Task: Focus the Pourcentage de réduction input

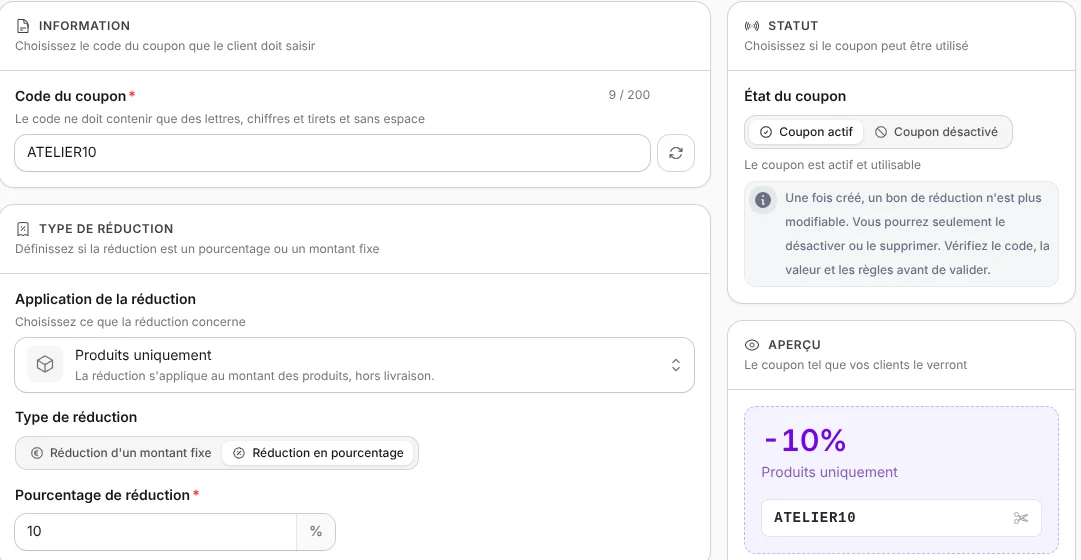Action: tap(156, 532)
